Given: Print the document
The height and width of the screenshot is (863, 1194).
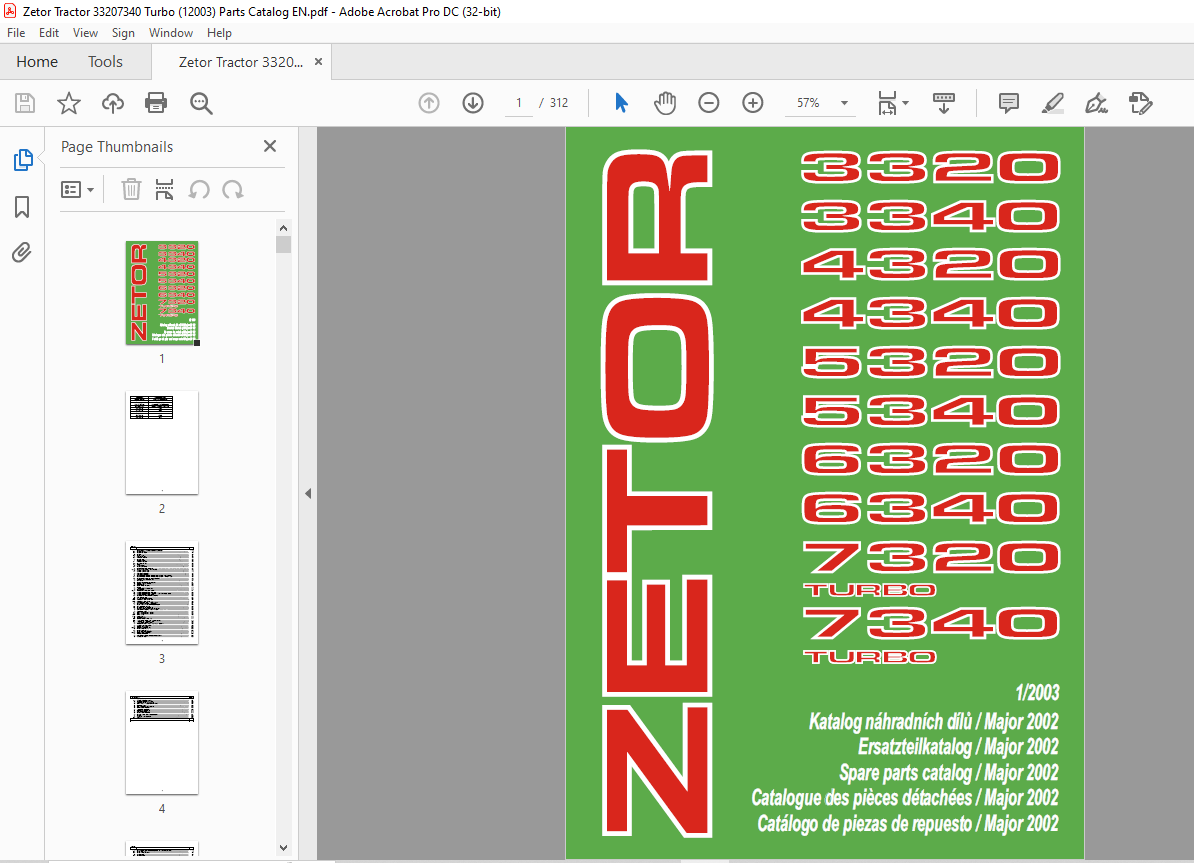Looking at the screenshot, I should (156, 103).
